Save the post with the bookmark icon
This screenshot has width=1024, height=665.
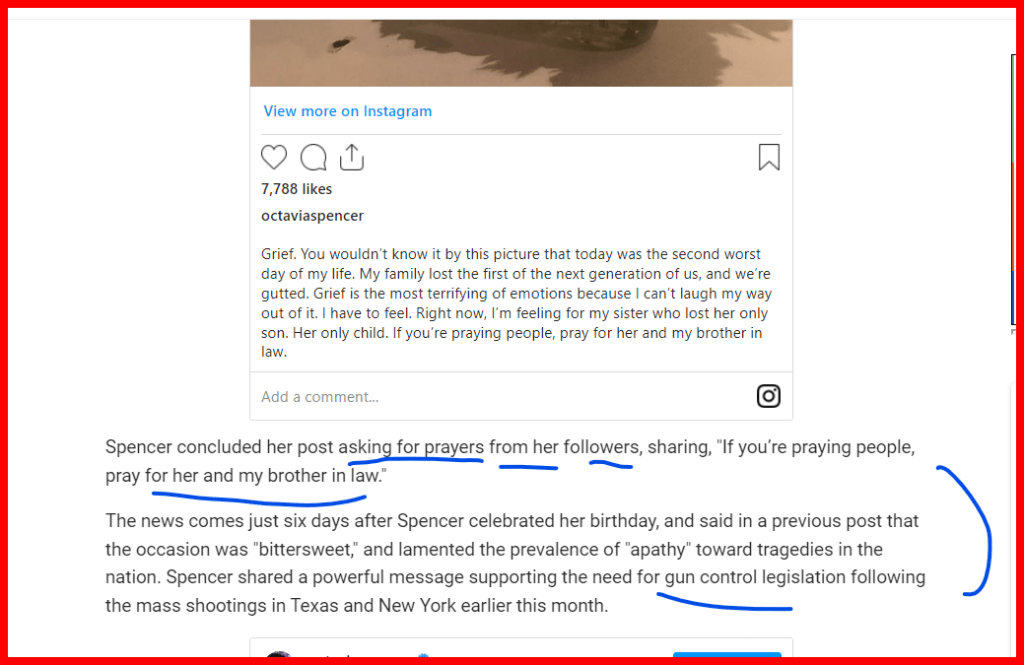pos(768,157)
